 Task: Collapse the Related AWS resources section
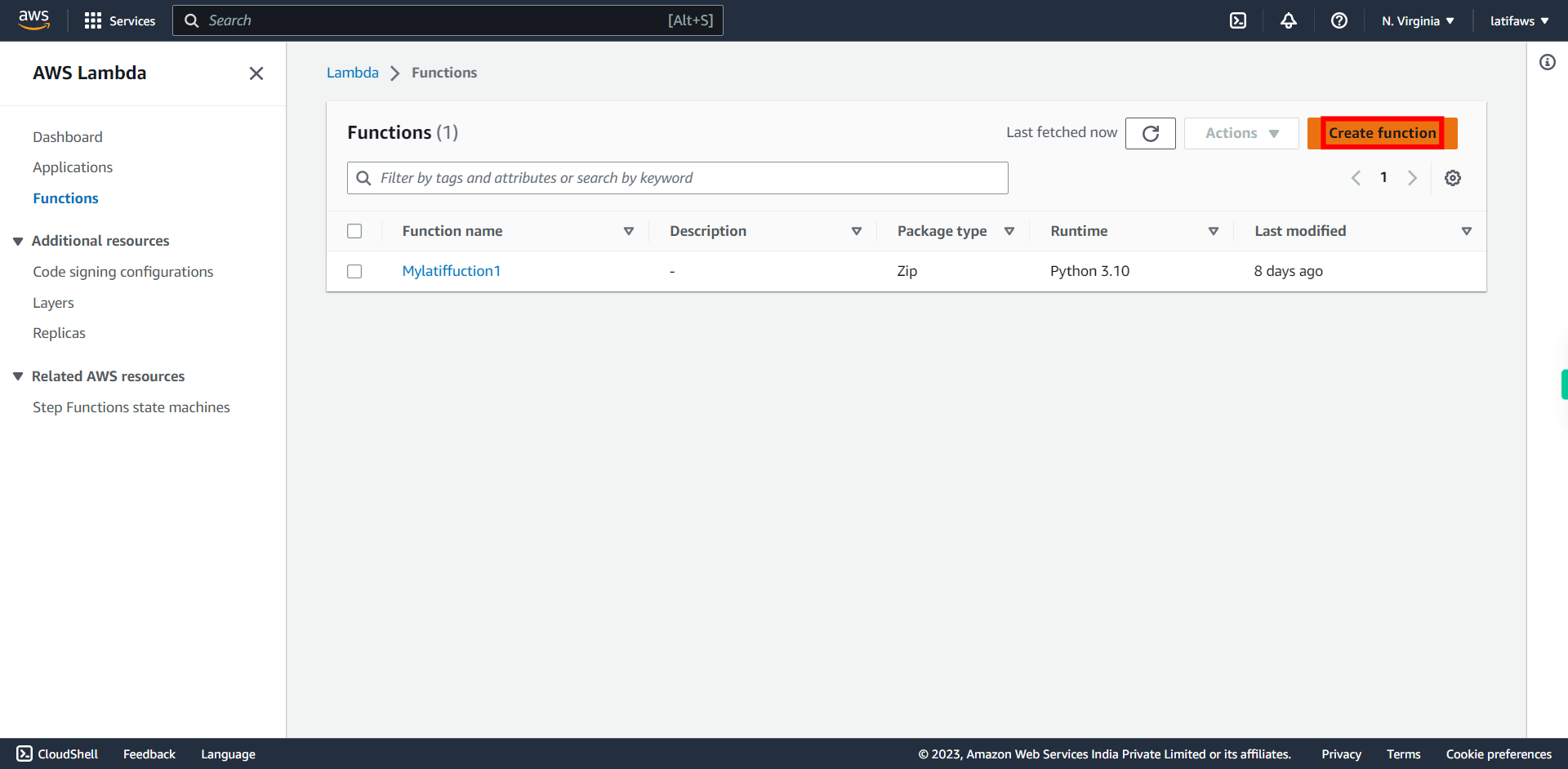pos(18,376)
